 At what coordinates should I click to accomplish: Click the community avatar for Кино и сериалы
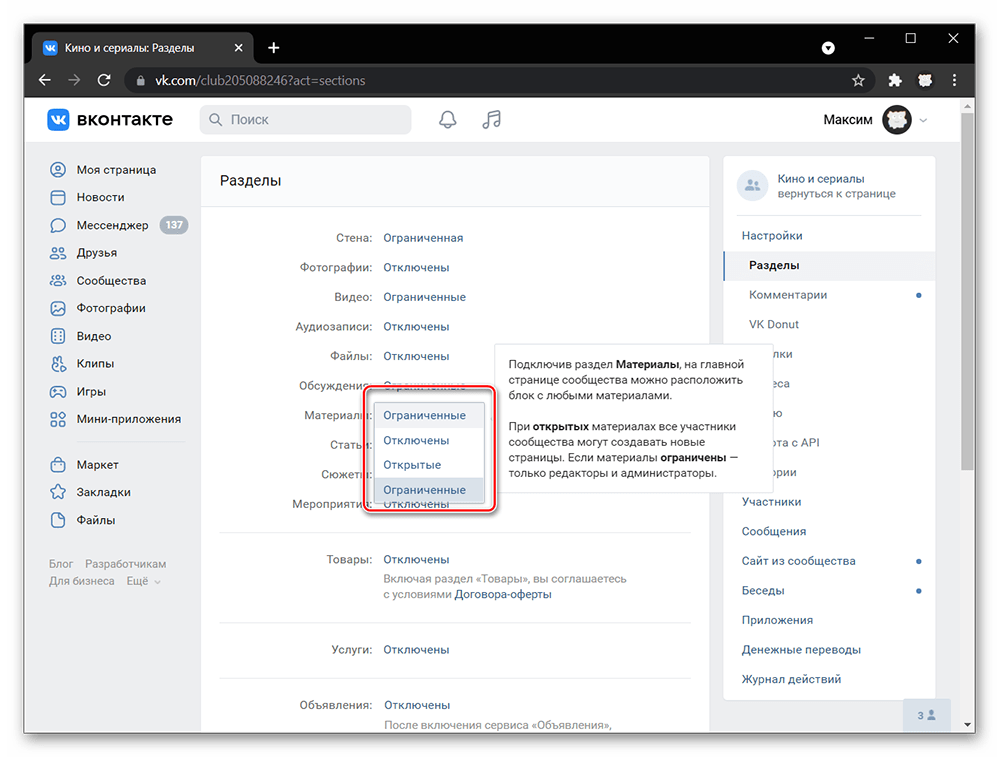coord(752,185)
